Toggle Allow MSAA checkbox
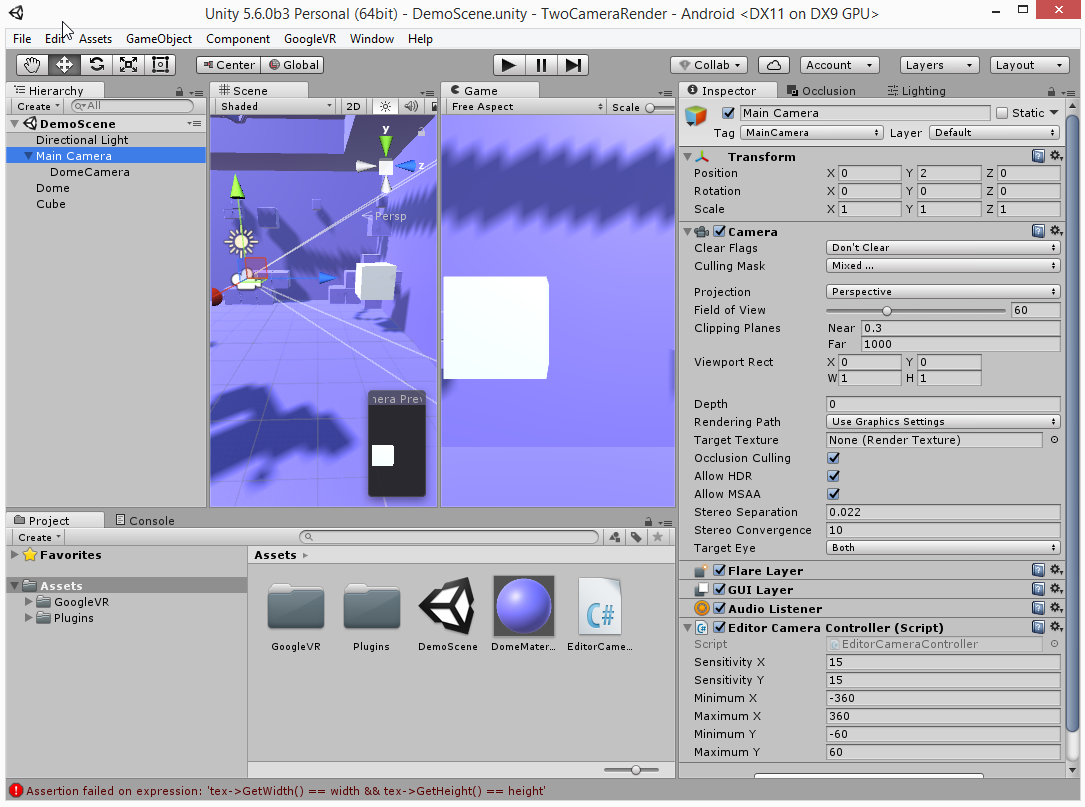The width and height of the screenshot is (1085, 807). (x=833, y=494)
